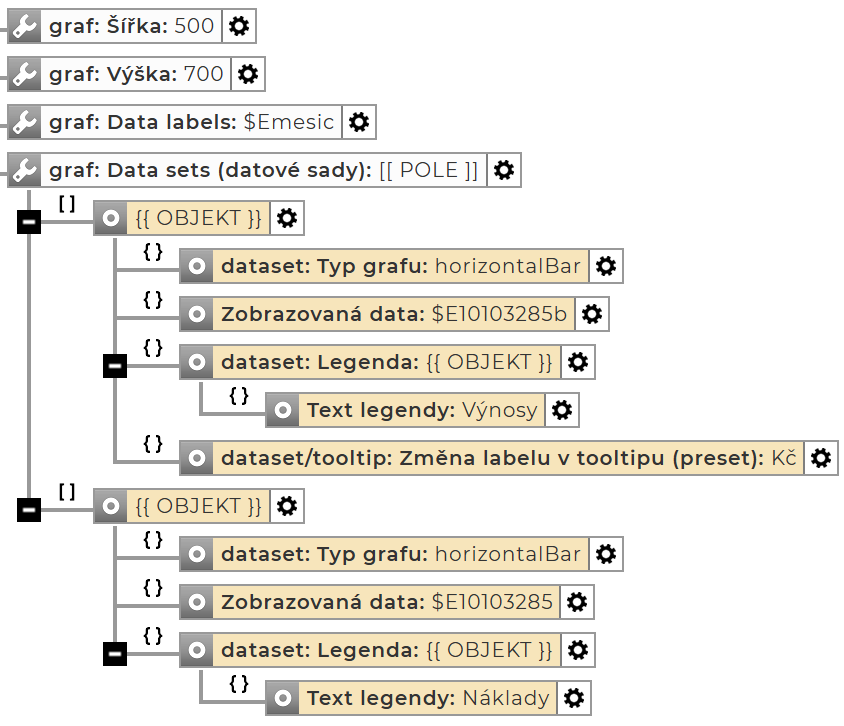The height and width of the screenshot is (726, 844).
Task: Click gear next to tooltip preset Kč
Action: [x=821, y=458]
